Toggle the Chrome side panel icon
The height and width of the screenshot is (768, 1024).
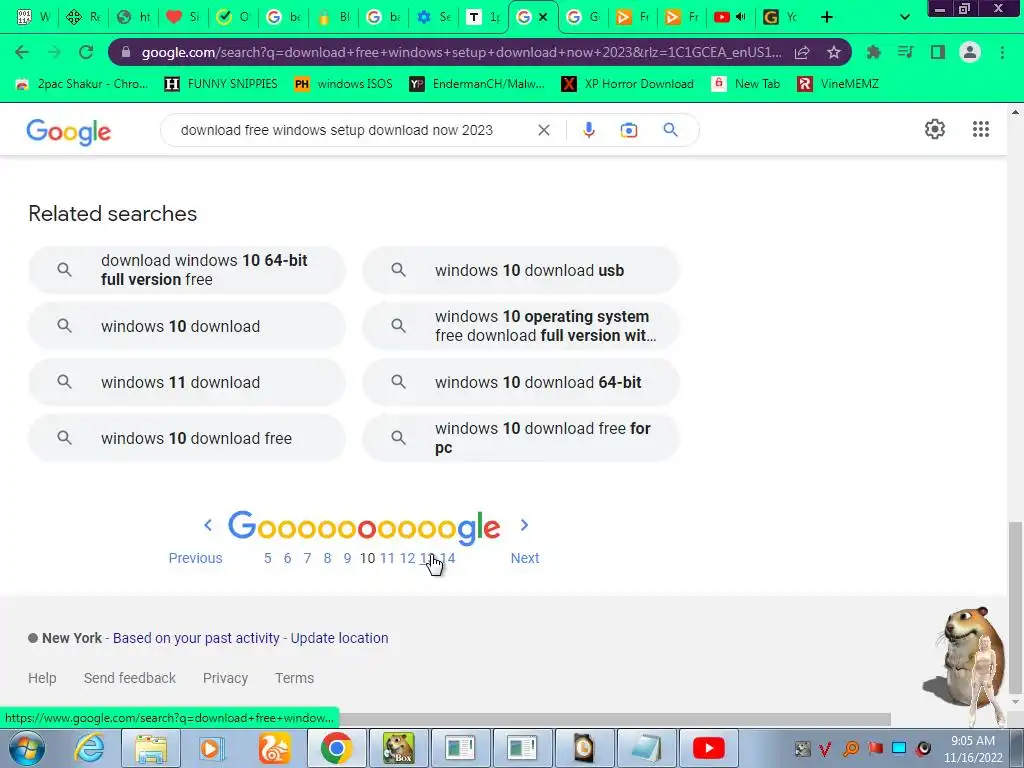click(x=938, y=52)
